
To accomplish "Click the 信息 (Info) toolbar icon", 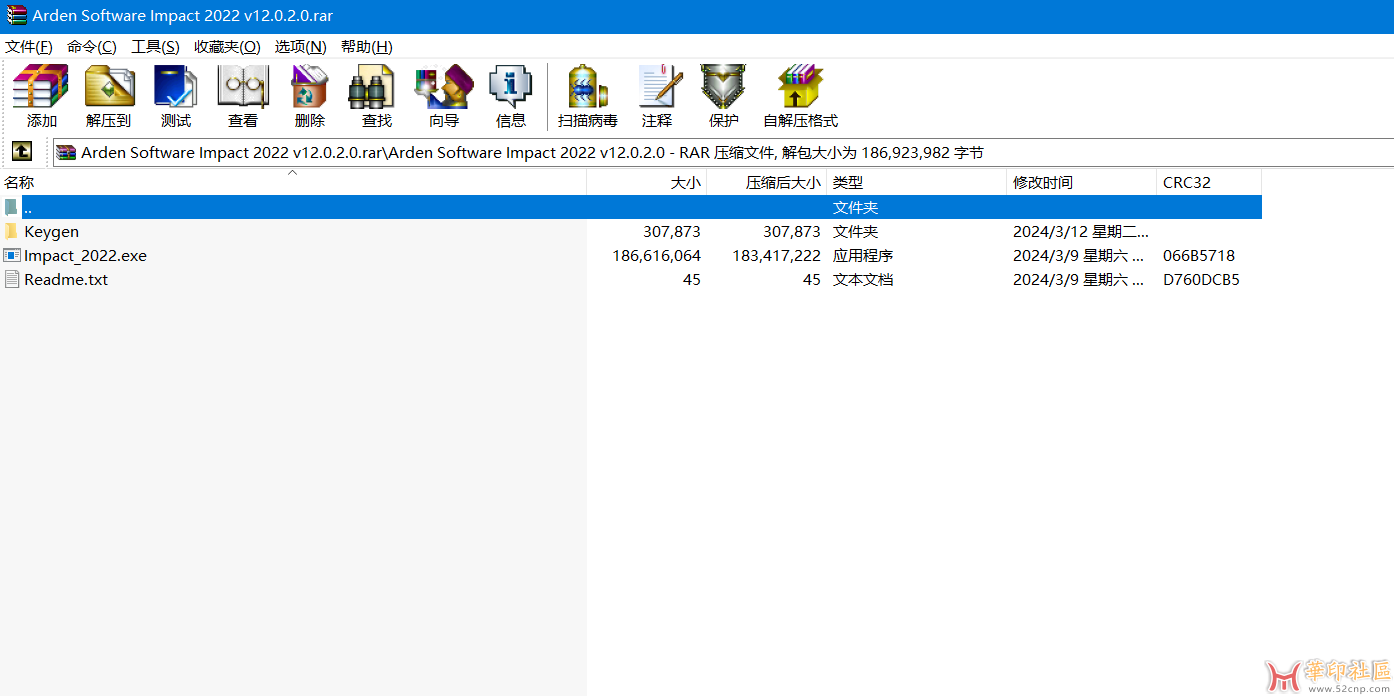I will click(x=510, y=87).
